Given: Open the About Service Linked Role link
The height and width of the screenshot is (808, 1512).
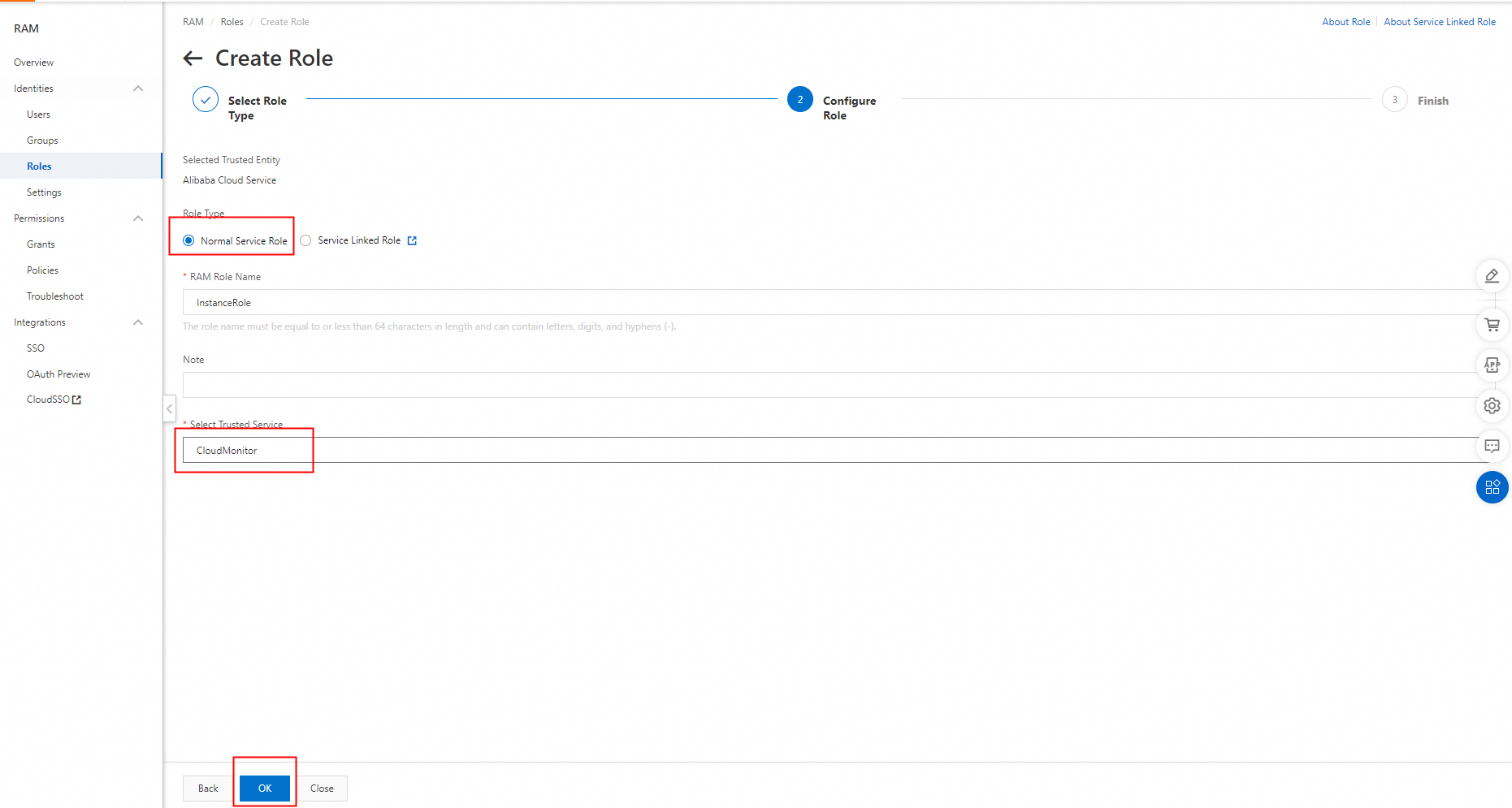Looking at the screenshot, I should [1440, 22].
